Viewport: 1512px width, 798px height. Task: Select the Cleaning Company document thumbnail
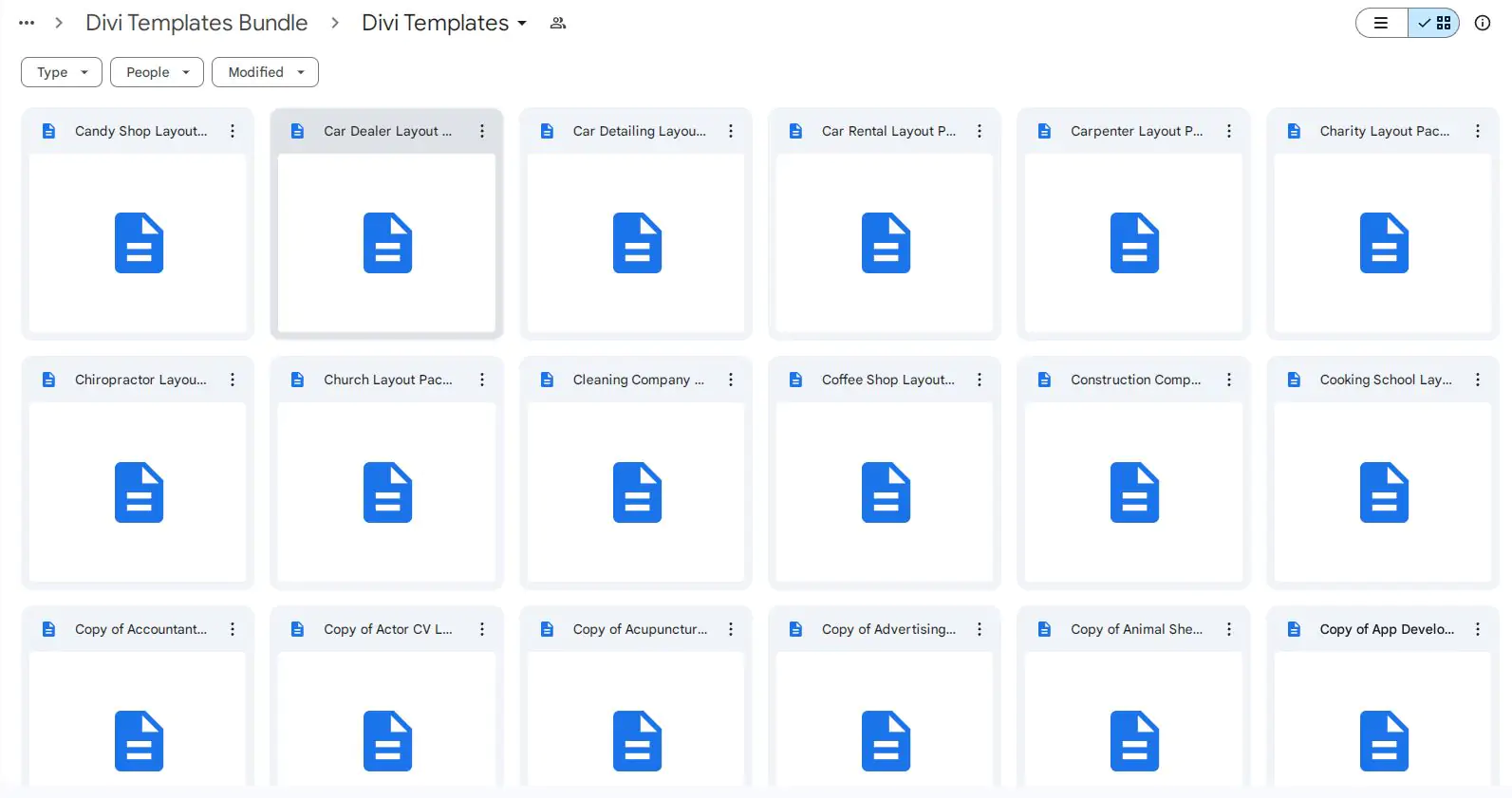tap(636, 492)
